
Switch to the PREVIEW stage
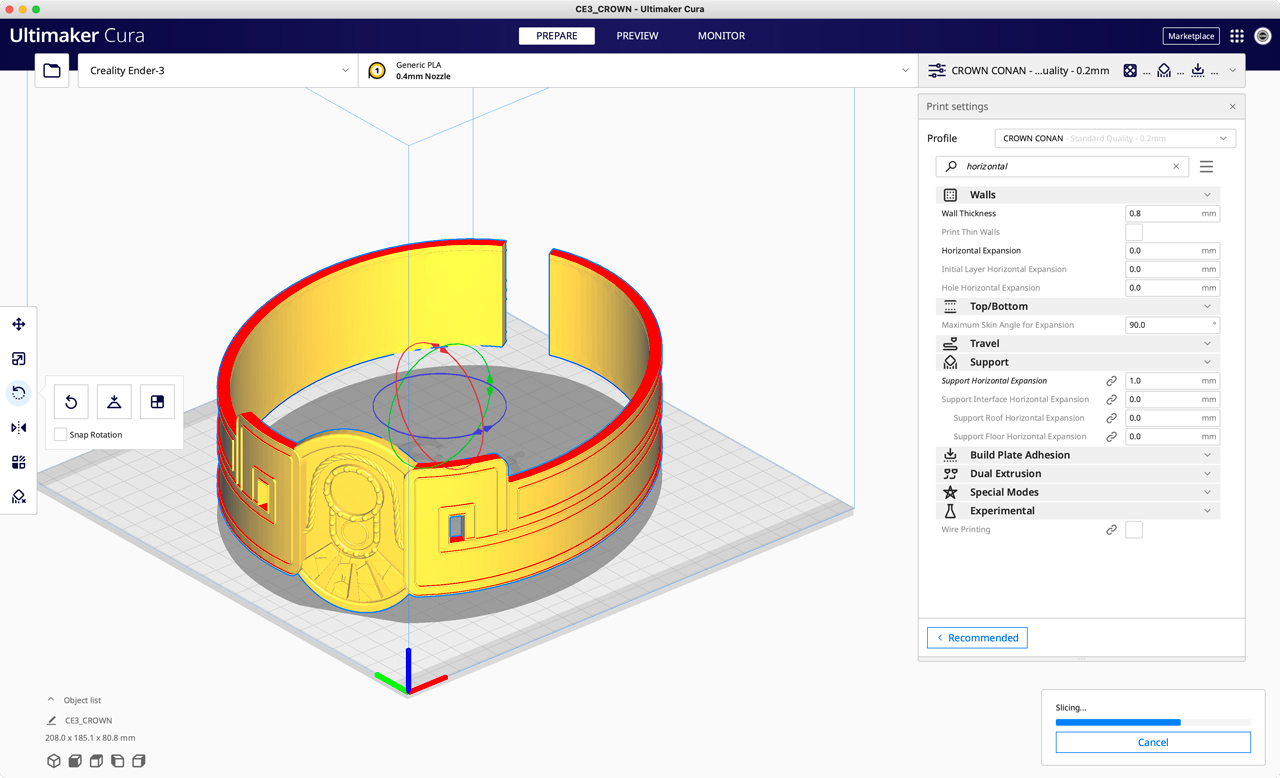pyautogui.click(x=637, y=36)
